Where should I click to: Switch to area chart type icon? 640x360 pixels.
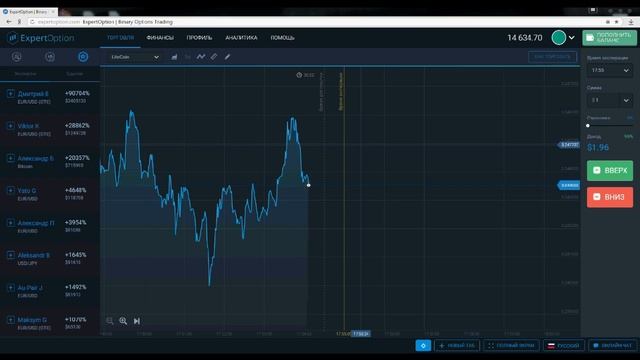[174, 57]
